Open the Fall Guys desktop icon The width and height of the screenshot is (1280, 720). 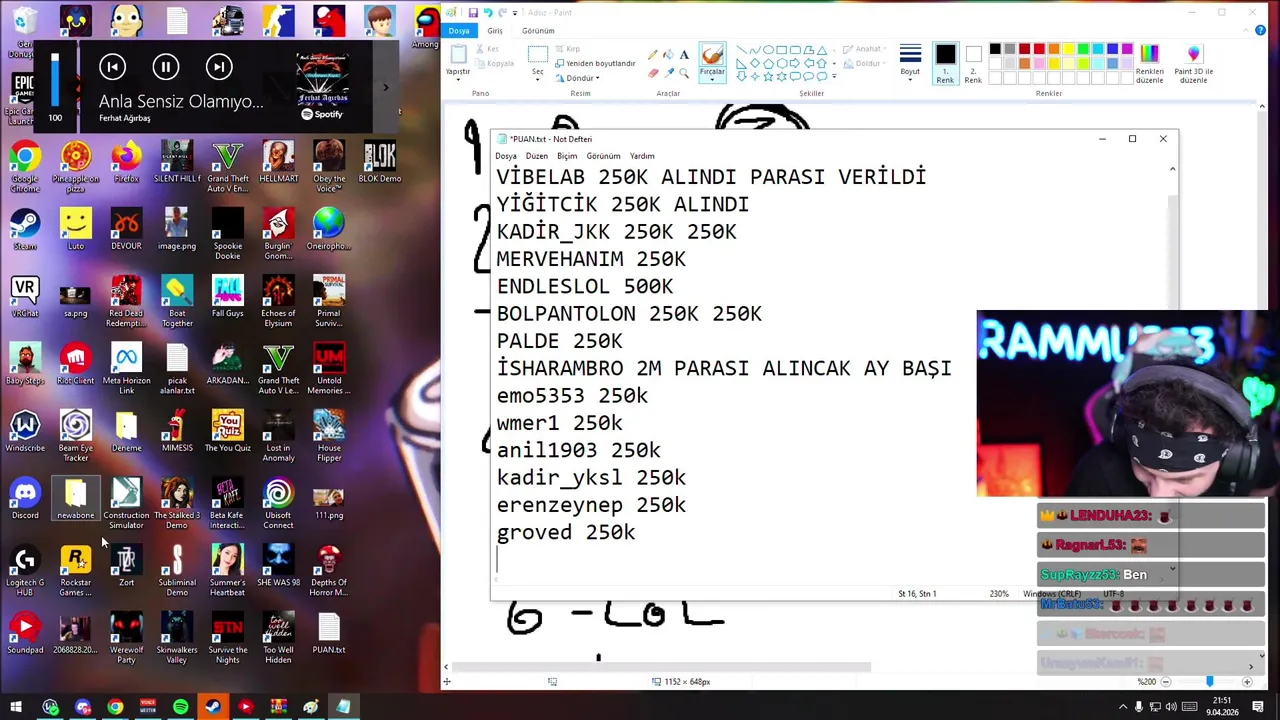click(227, 296)
